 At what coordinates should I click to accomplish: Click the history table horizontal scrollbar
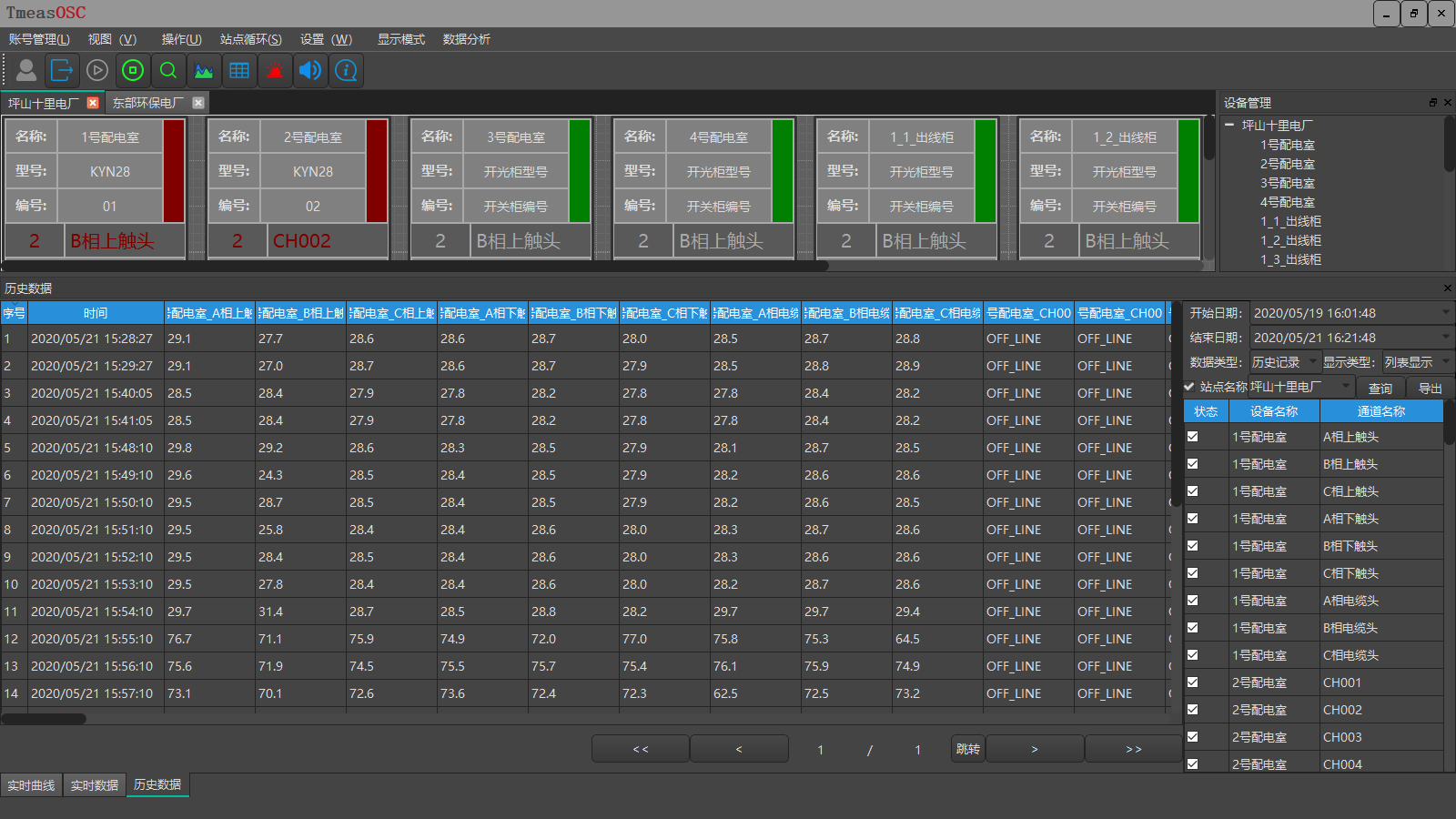tap(44, 719)
